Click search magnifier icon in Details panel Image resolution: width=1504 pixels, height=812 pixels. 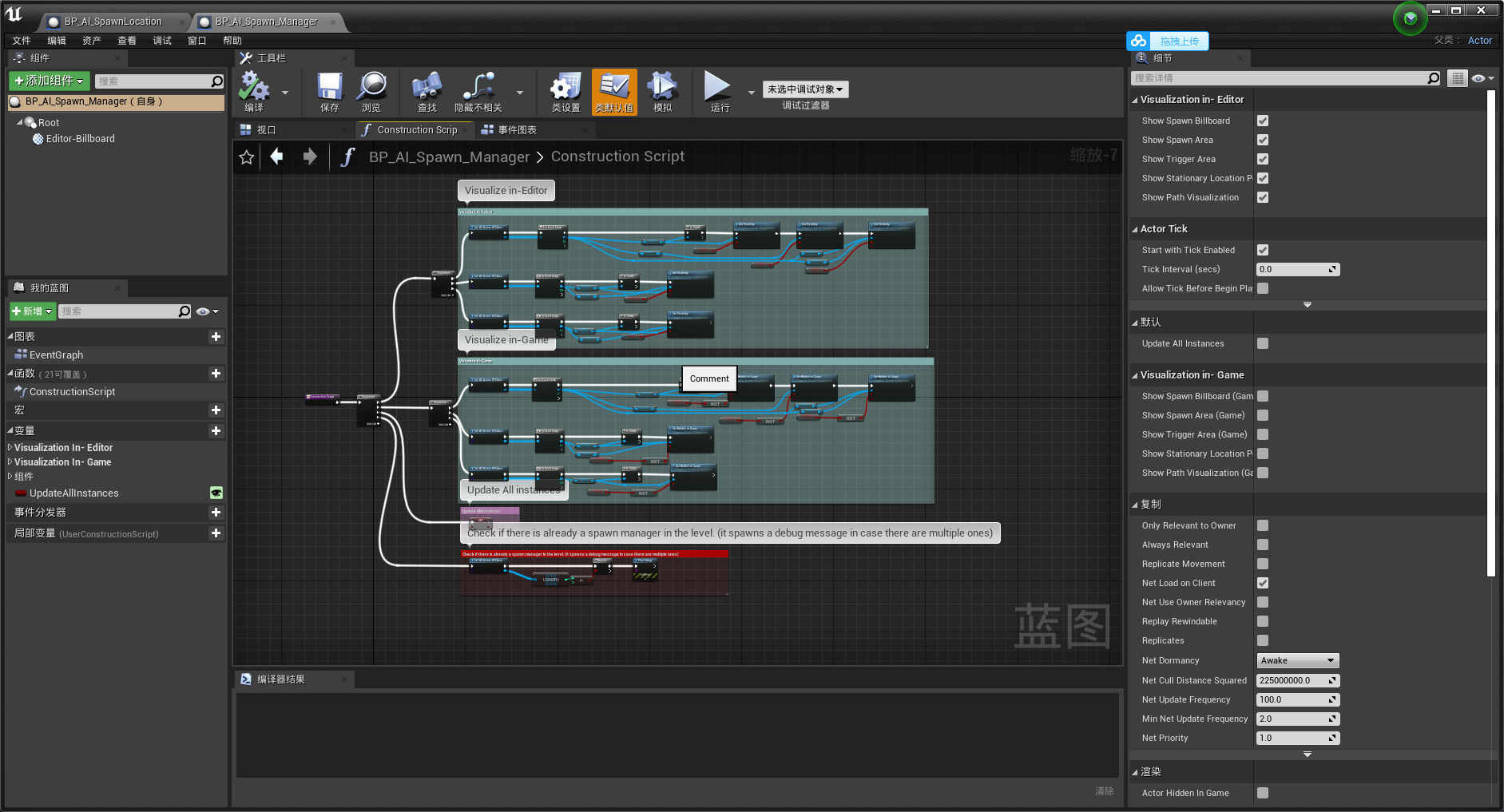(x=1433, y=78)
